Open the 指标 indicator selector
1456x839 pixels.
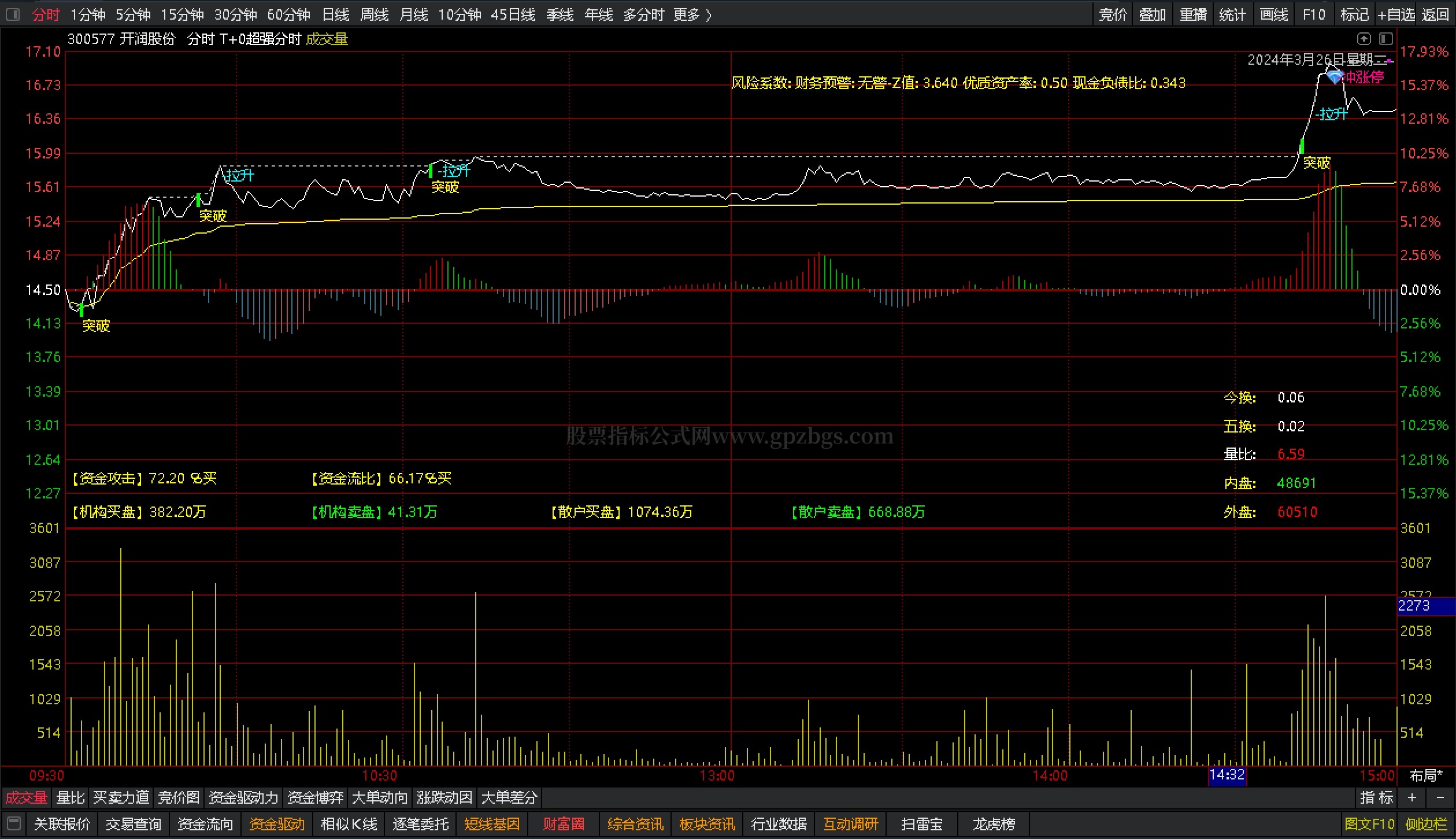click(x=1376, y=797)
